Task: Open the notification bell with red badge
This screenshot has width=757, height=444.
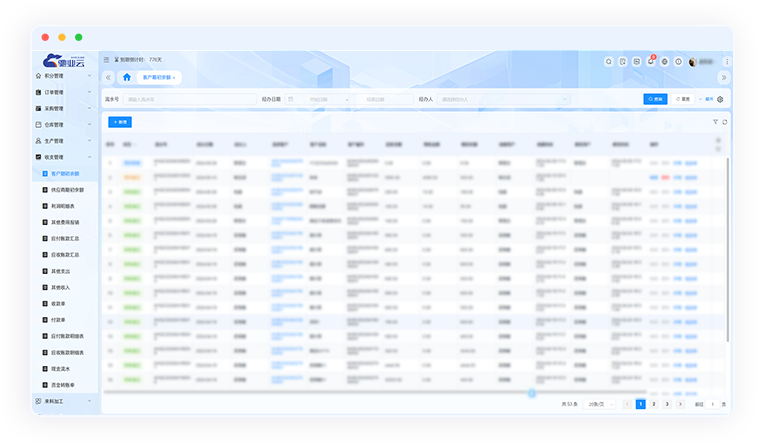Action: 650,61
